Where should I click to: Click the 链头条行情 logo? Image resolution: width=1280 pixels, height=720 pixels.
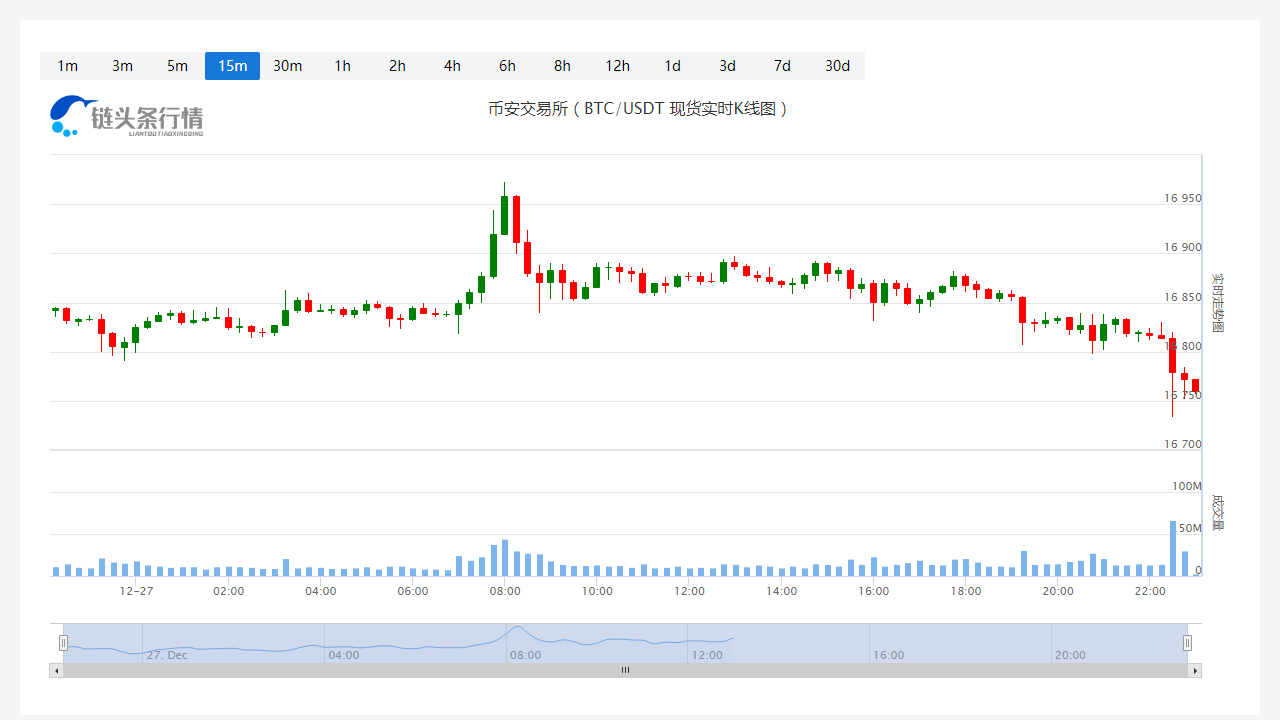click(126, 116)
